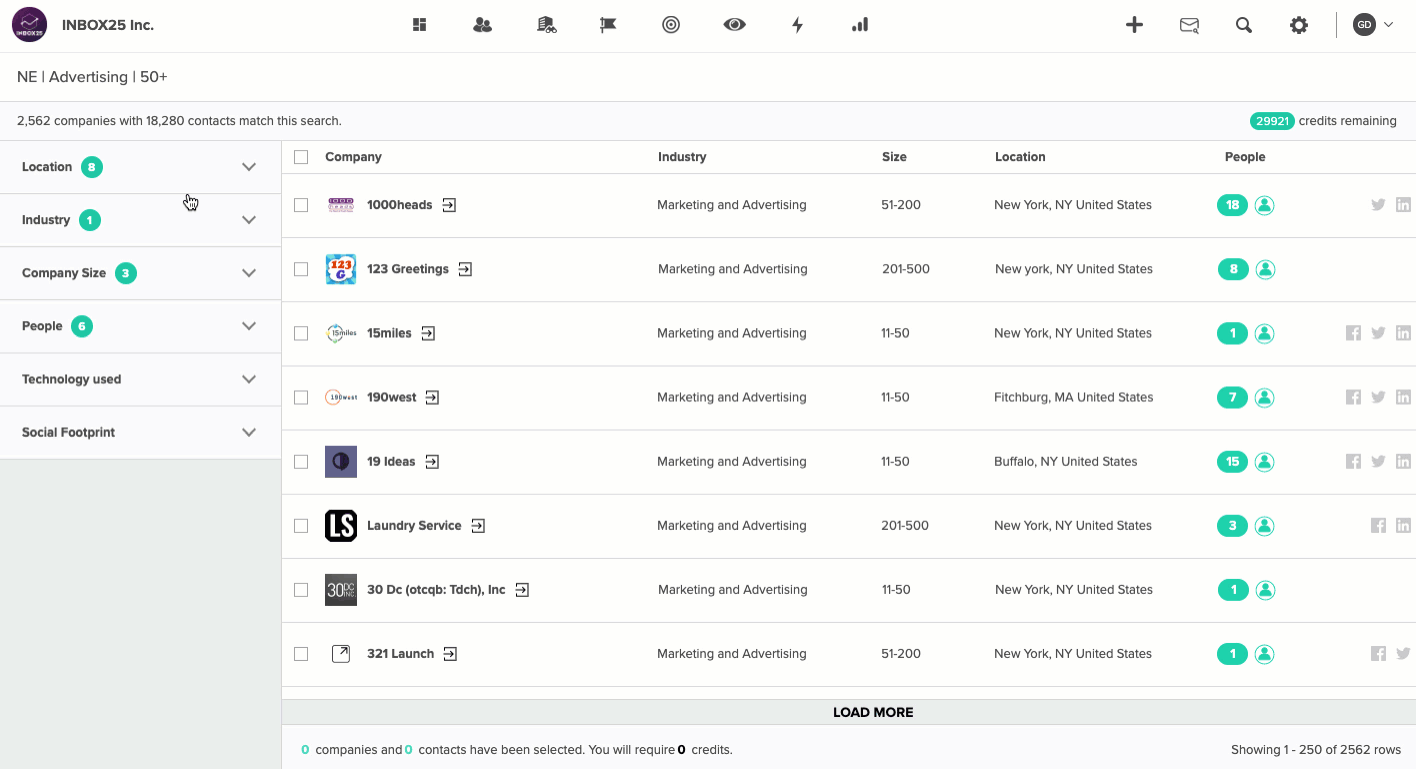Open the companies building icon
Viewport: 1416px width, 769px height.
[x=546, y=25]
